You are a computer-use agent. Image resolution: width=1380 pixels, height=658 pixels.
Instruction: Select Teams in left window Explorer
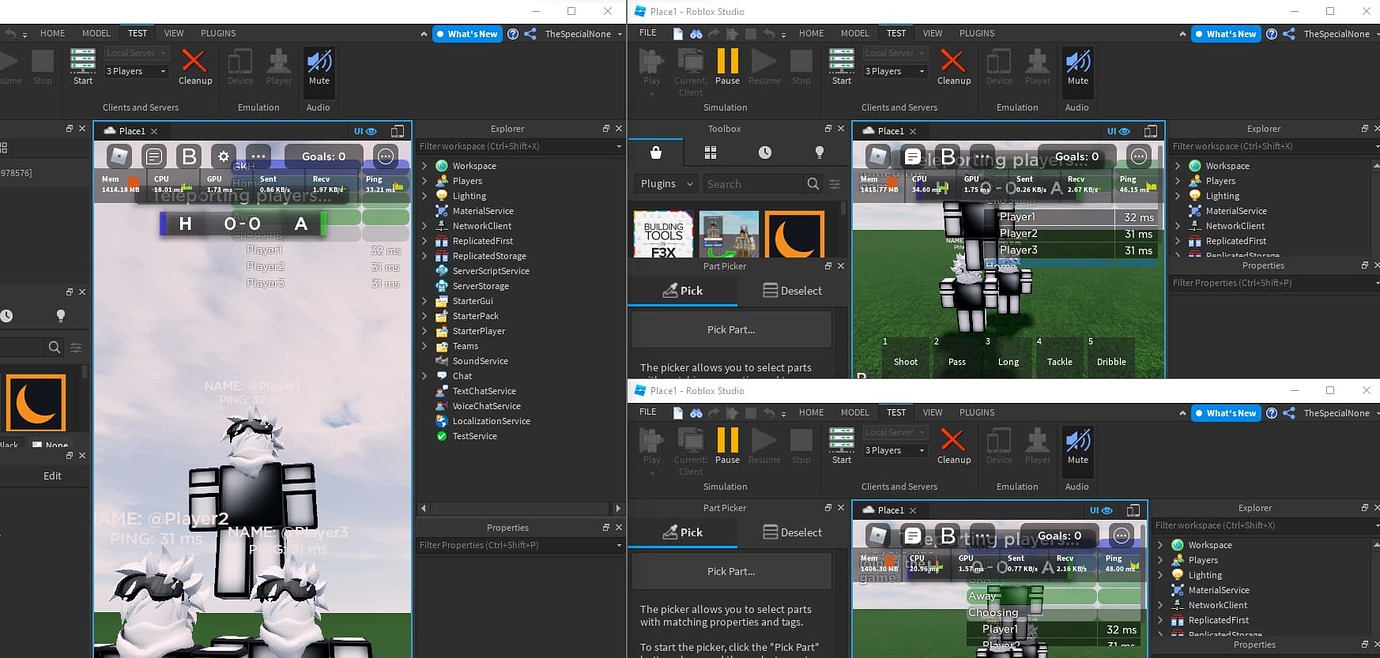tap(465, 346)
